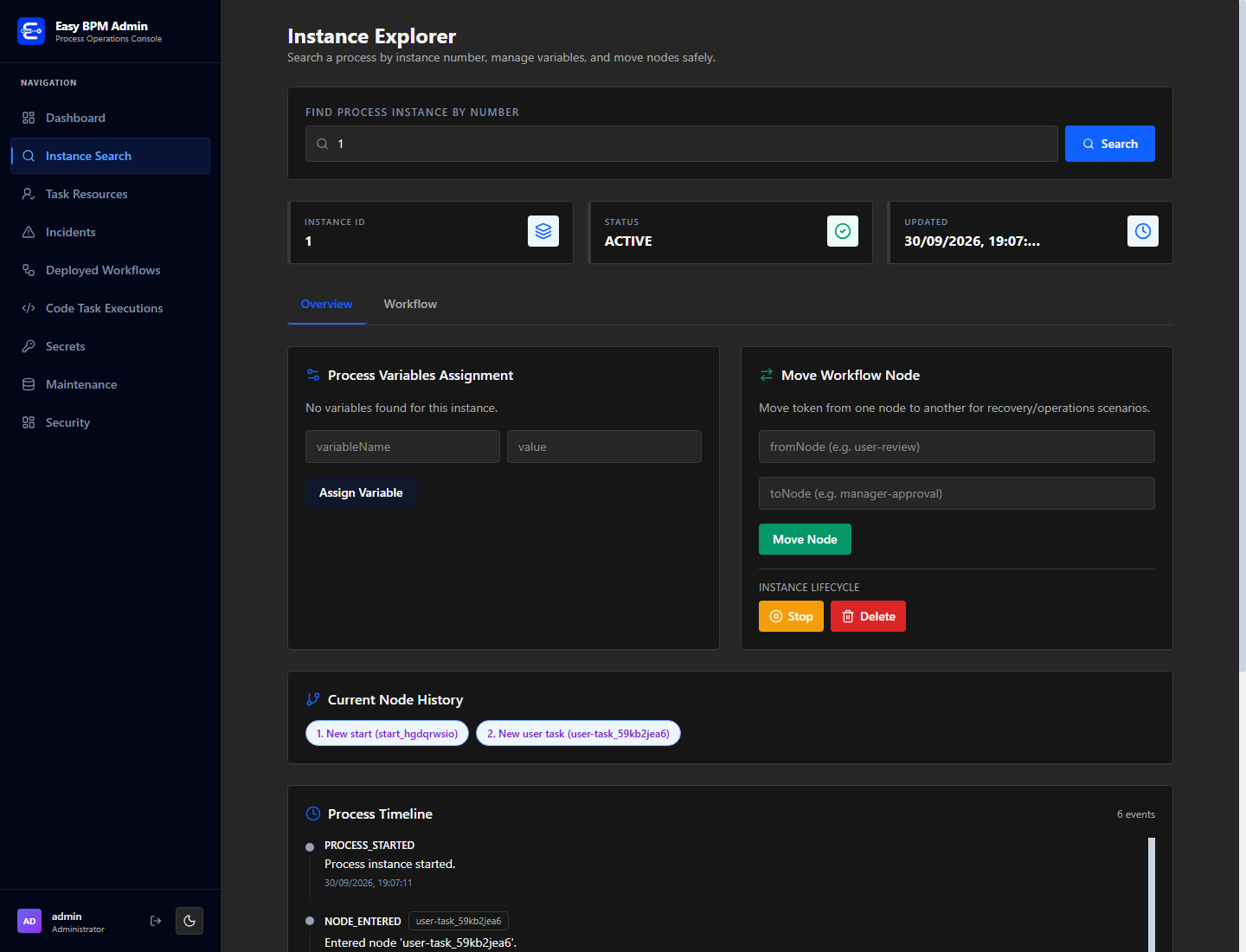Image resolution: width=1246 pixels, height=952 pixels.
Task: Click the Assign Variable button
Action: click(x=361, y=492)
